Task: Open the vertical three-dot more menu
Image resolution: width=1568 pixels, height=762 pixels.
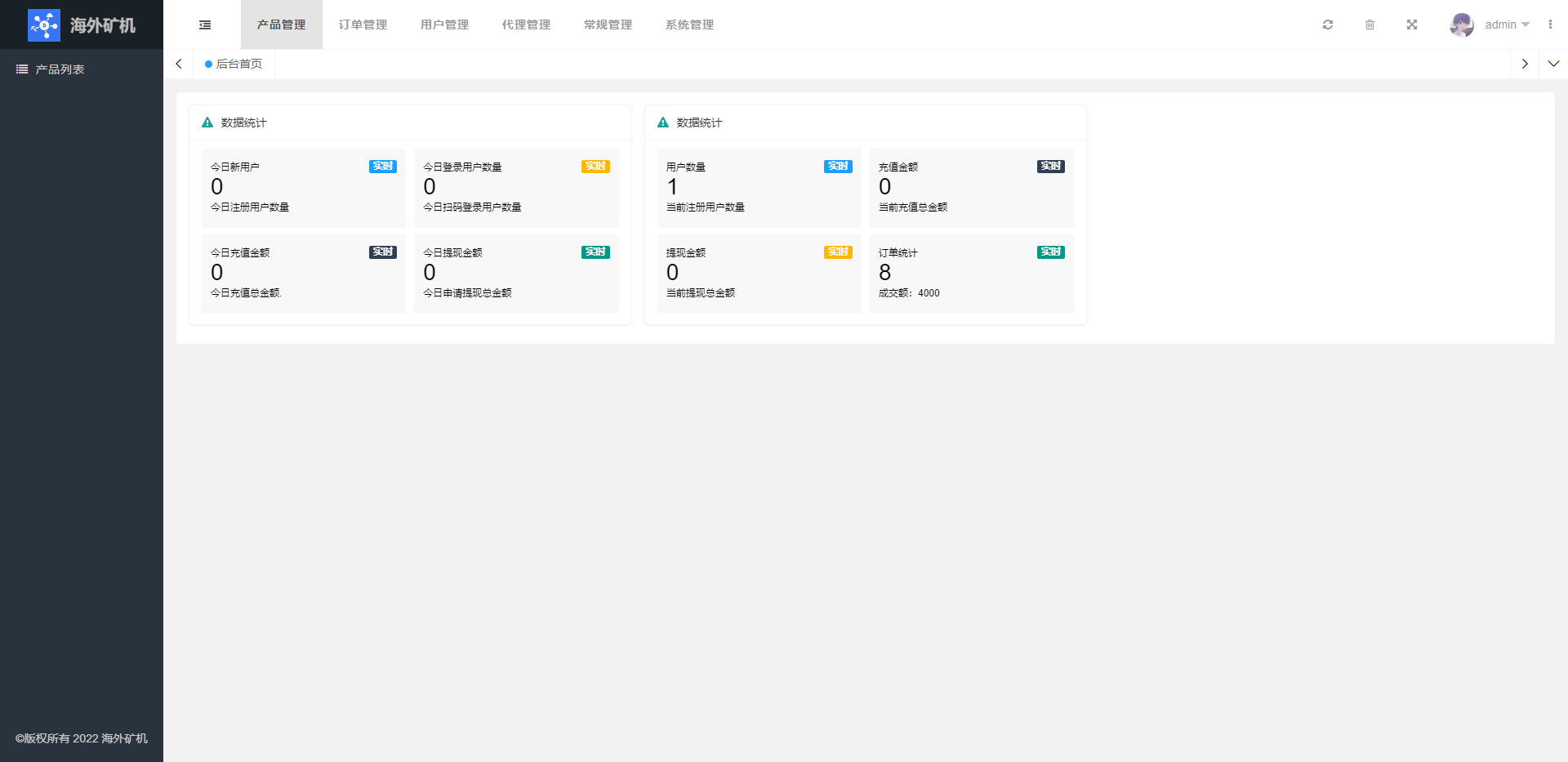Action: click(1550, 25)
